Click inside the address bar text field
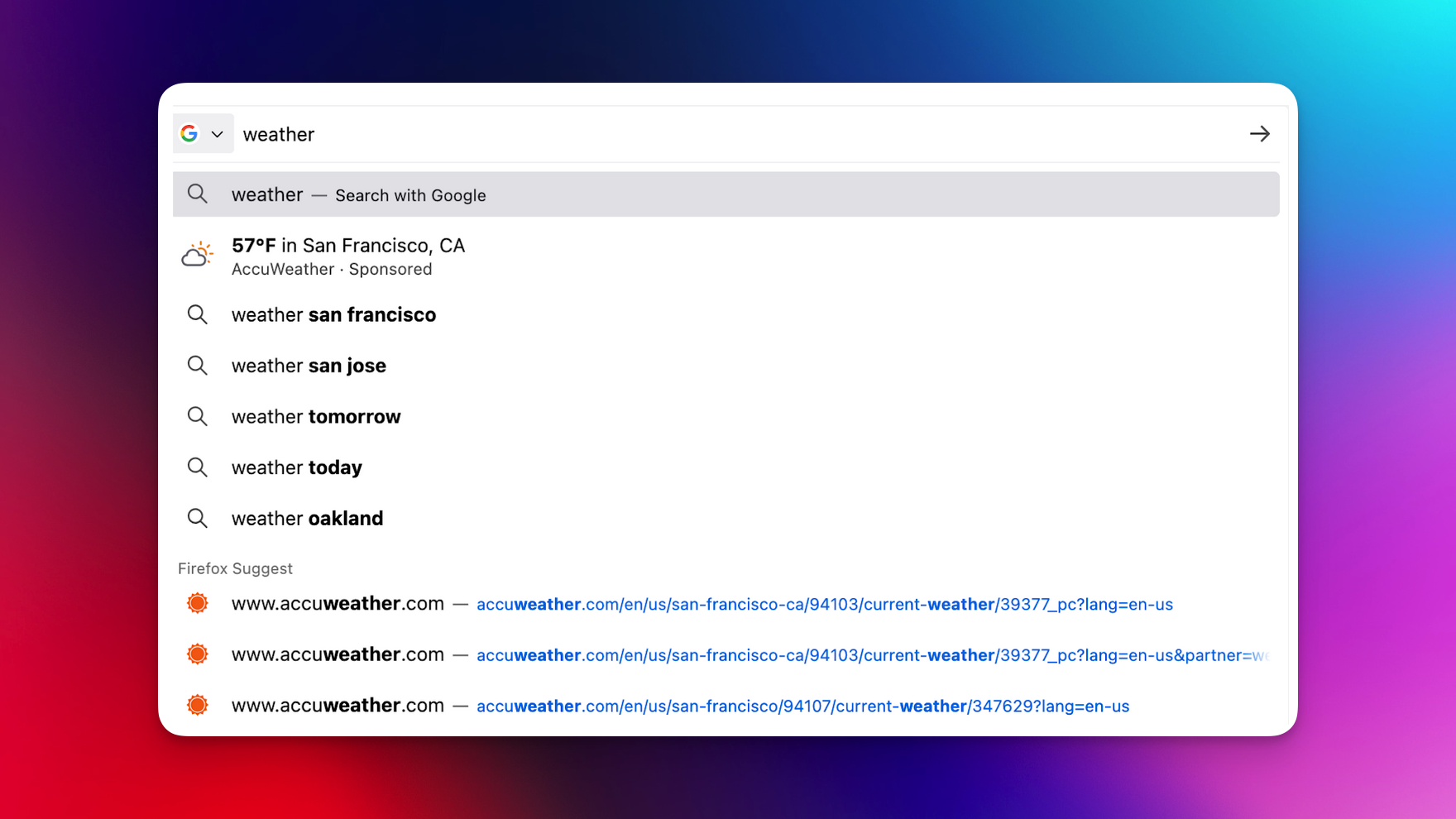 point(579,133)
